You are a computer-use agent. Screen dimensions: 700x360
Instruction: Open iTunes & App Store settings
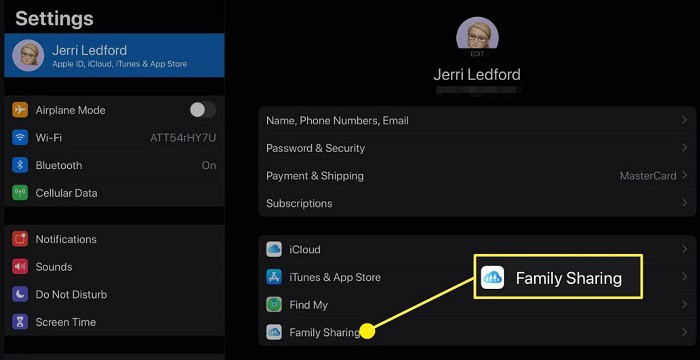tap(477, 277)
